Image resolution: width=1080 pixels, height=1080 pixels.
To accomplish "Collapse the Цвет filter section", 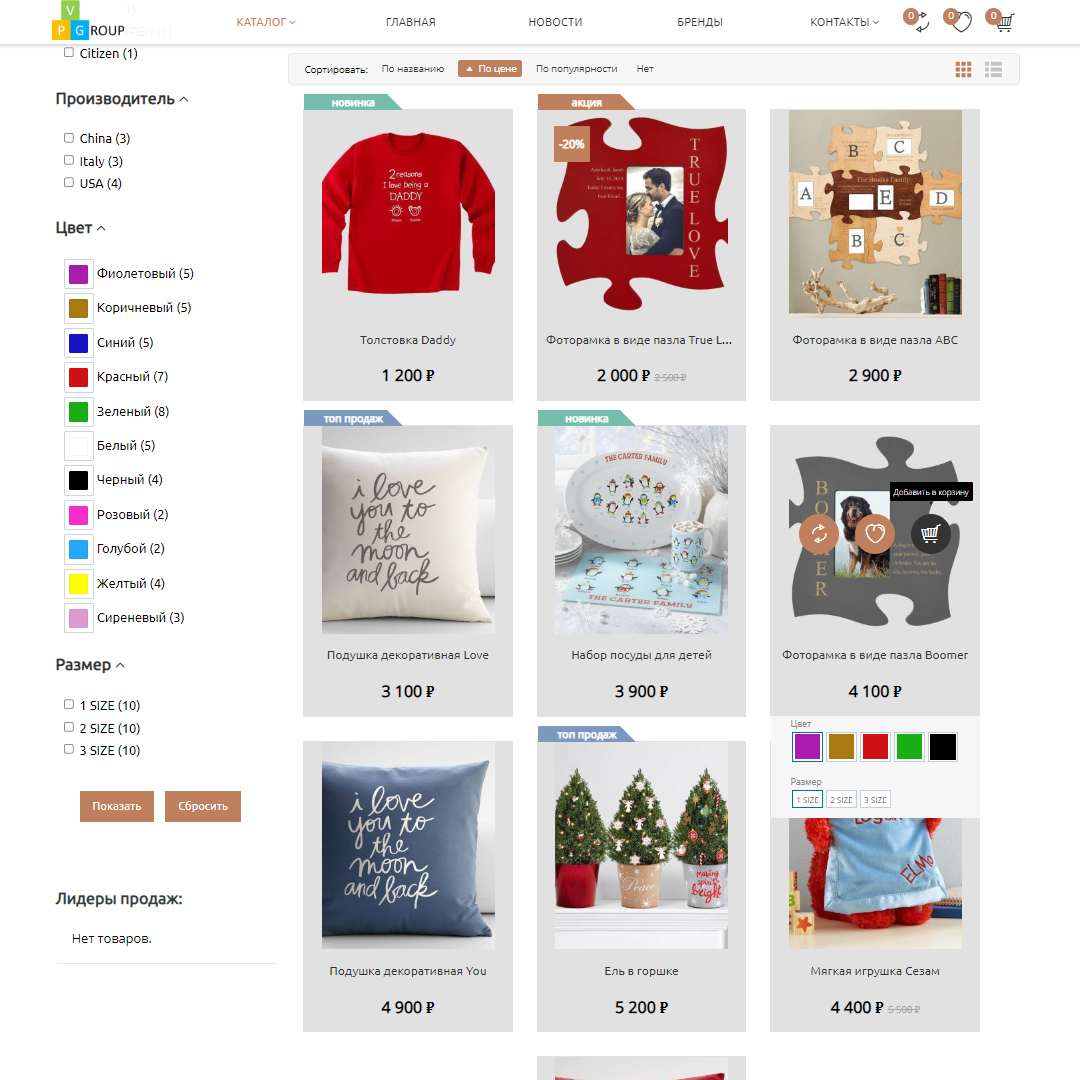I will 81,228.
